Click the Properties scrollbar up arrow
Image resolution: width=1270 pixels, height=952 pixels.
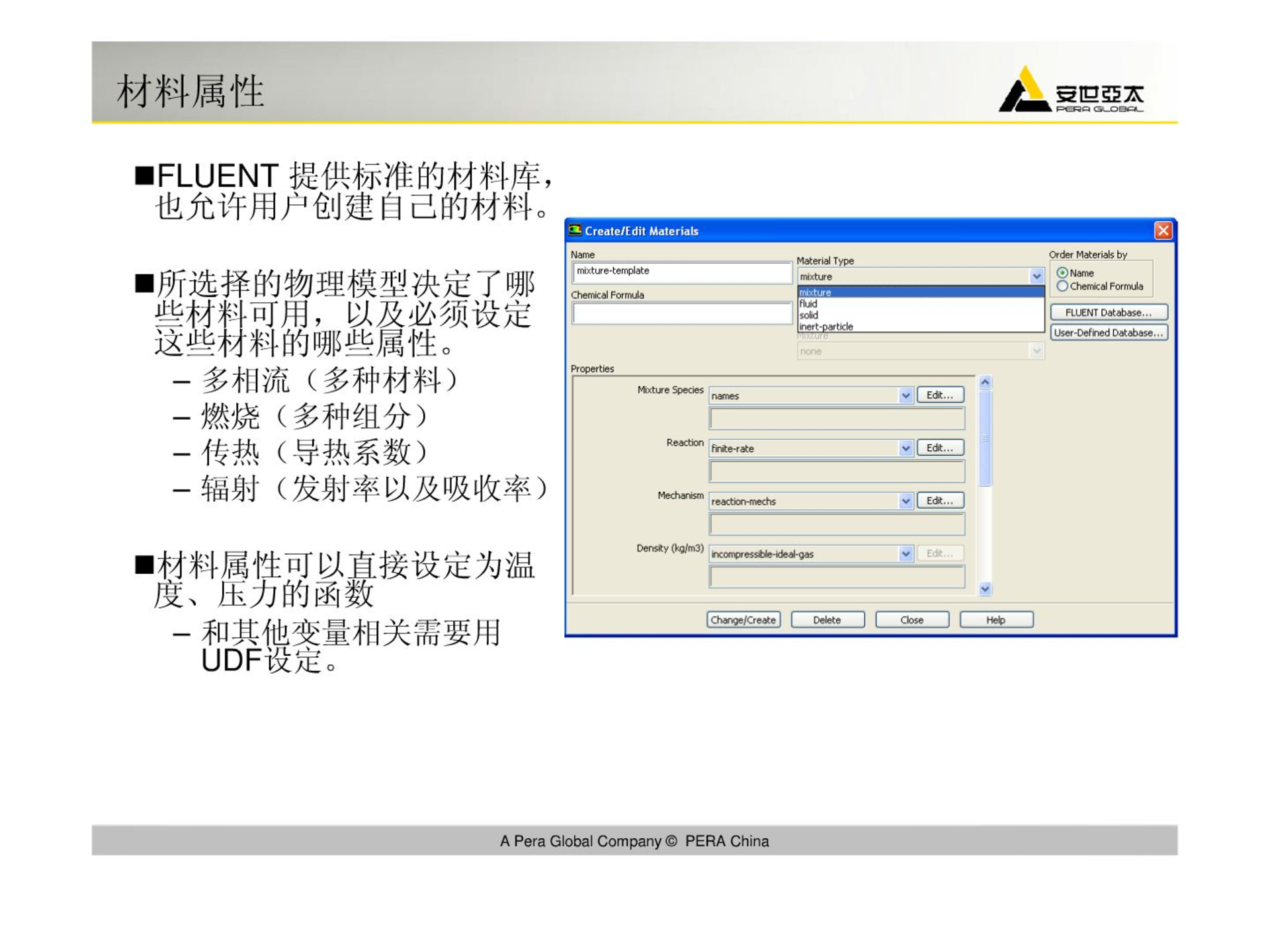[985, 383]
